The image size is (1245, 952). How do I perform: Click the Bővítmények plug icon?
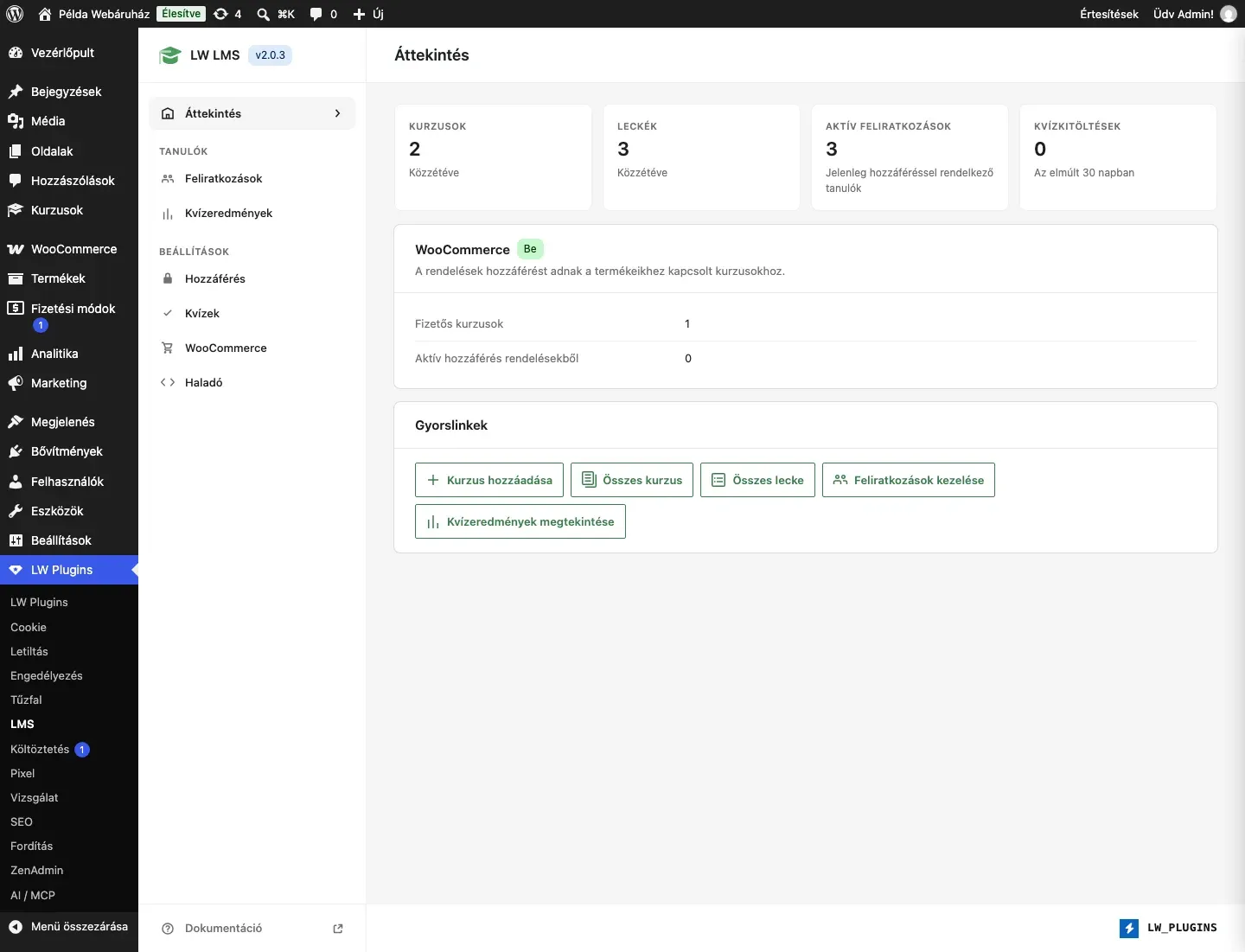[x=16, y=451]
